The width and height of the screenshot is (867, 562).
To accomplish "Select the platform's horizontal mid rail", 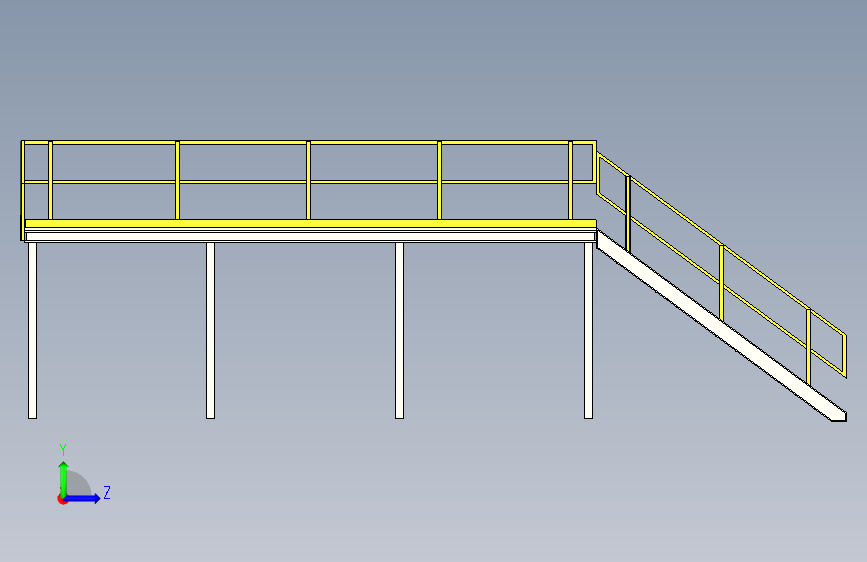I will tap(309, 181).
